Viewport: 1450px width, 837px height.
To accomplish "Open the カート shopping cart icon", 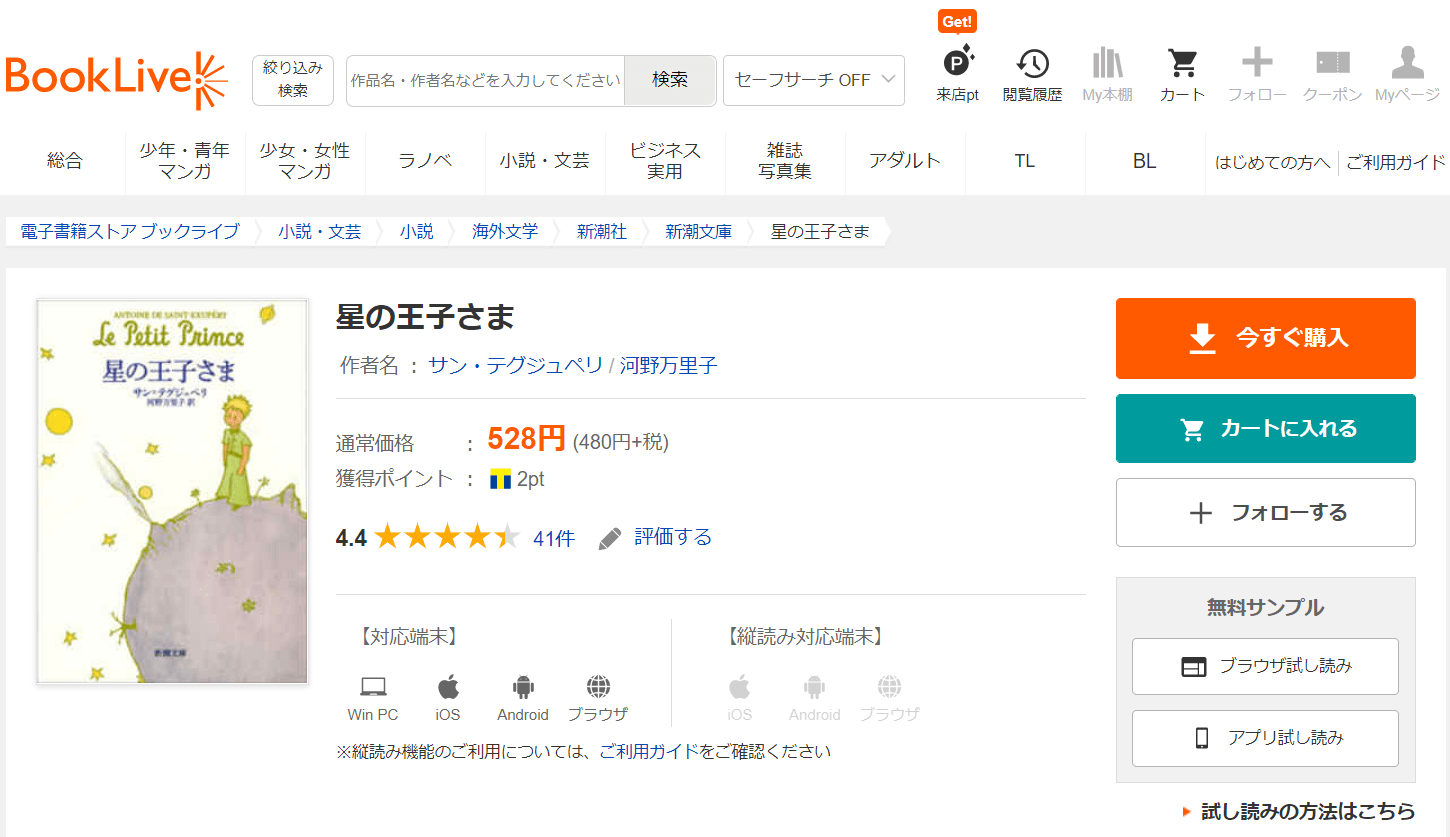I will 1182,65.
